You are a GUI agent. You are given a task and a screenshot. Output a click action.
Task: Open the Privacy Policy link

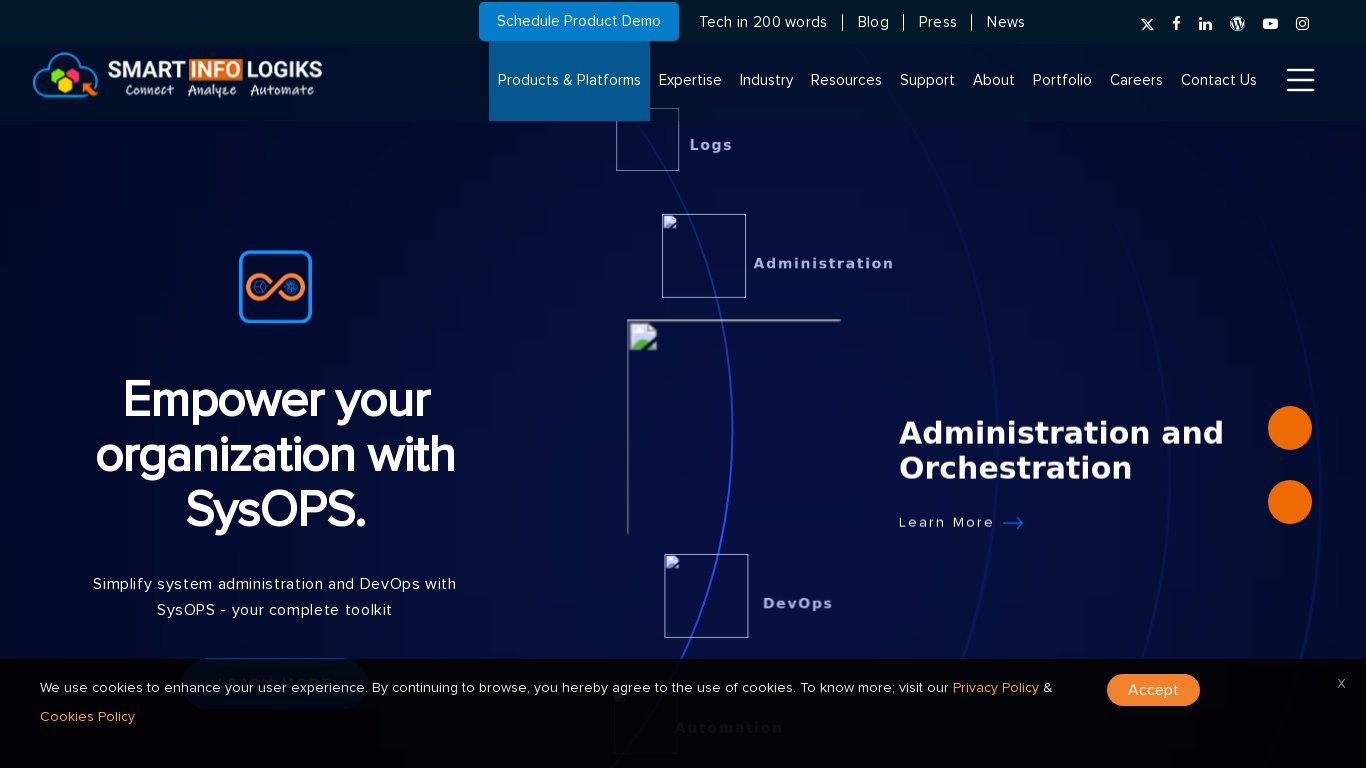[996, 688]
